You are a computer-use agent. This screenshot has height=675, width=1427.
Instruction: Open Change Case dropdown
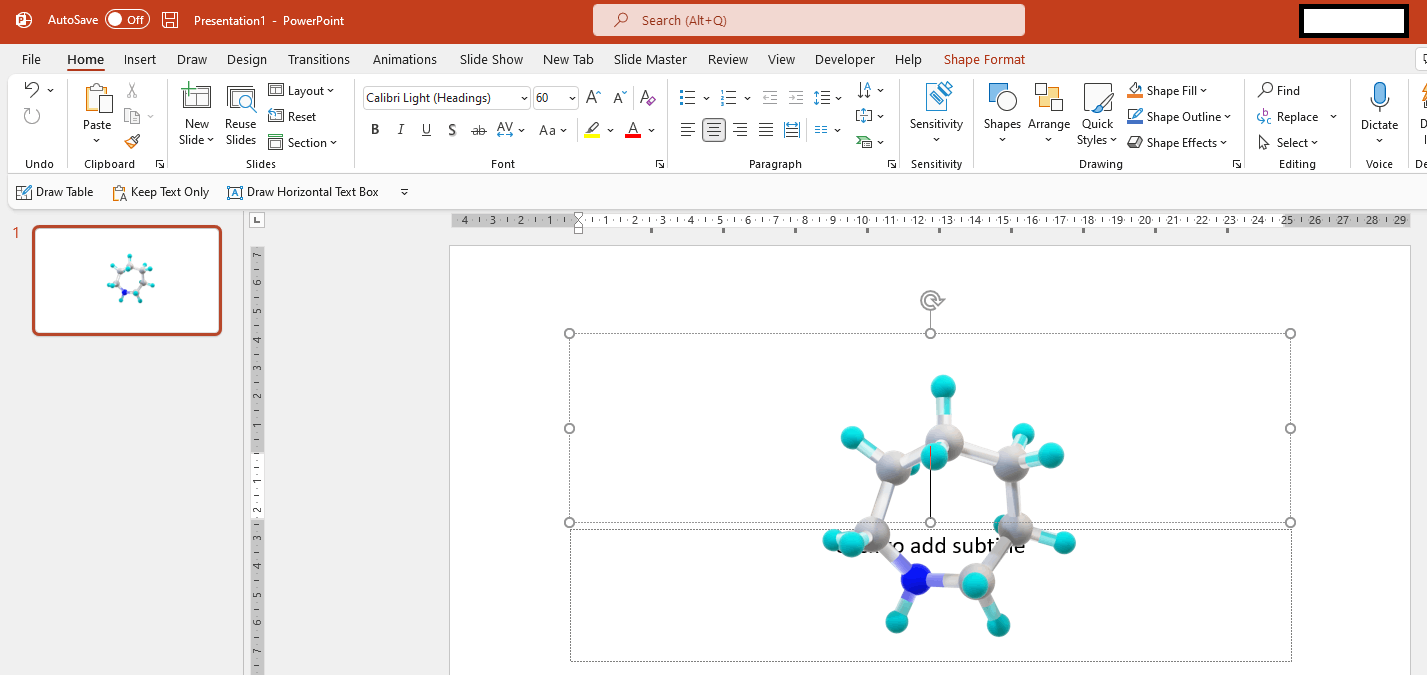tap(553, 130)
